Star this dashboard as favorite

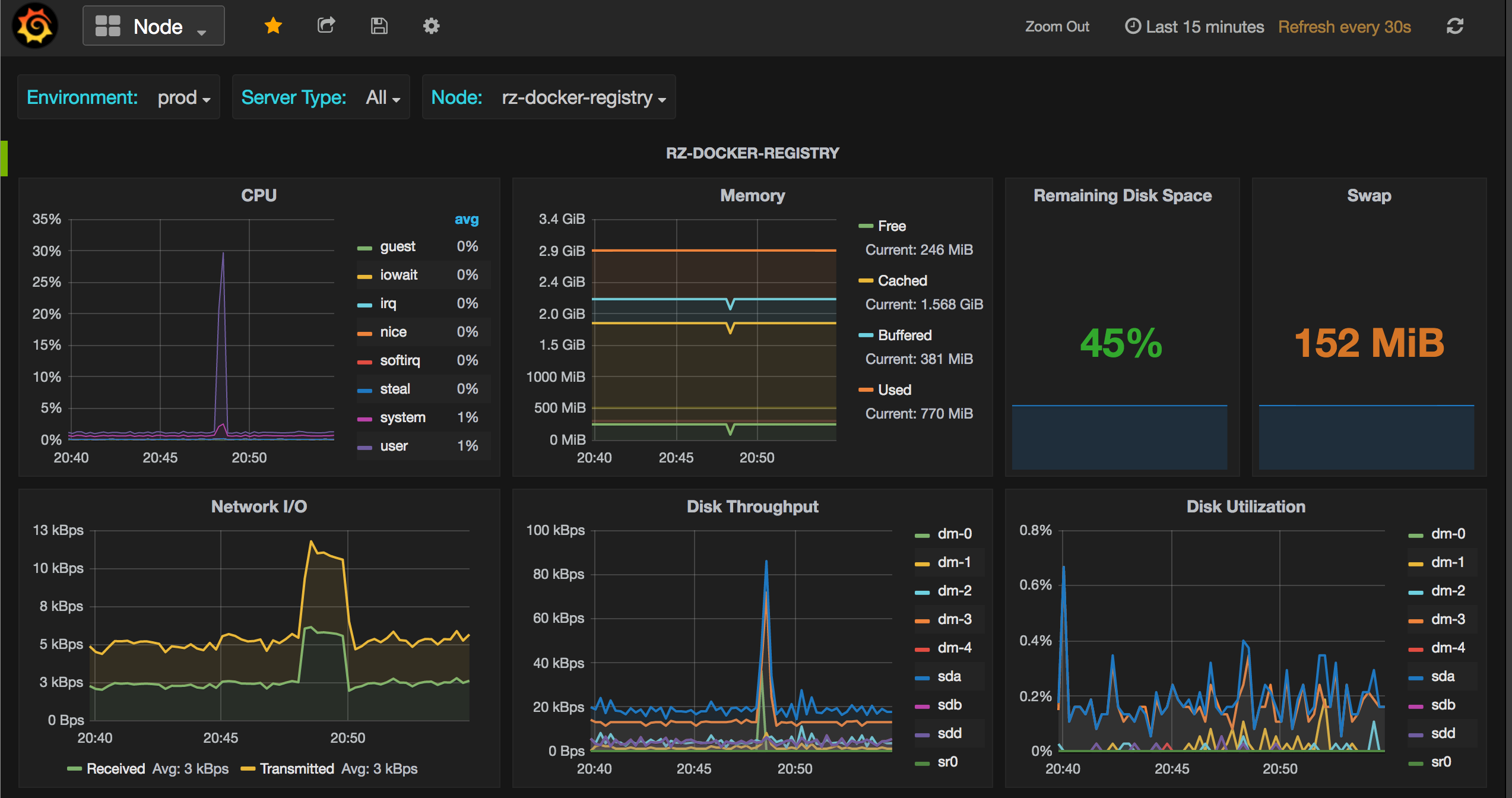coord(272,26)
